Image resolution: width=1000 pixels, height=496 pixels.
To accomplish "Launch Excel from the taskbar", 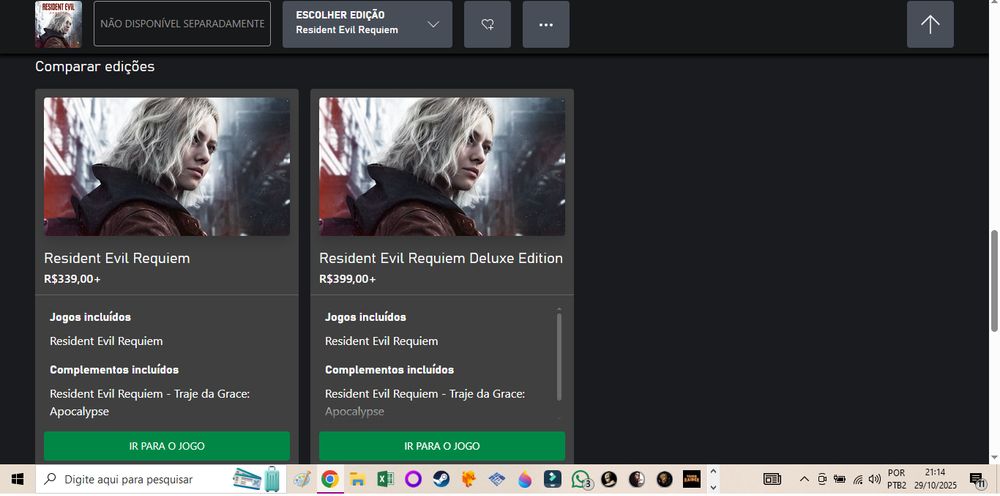I will [x=385, y=480].
